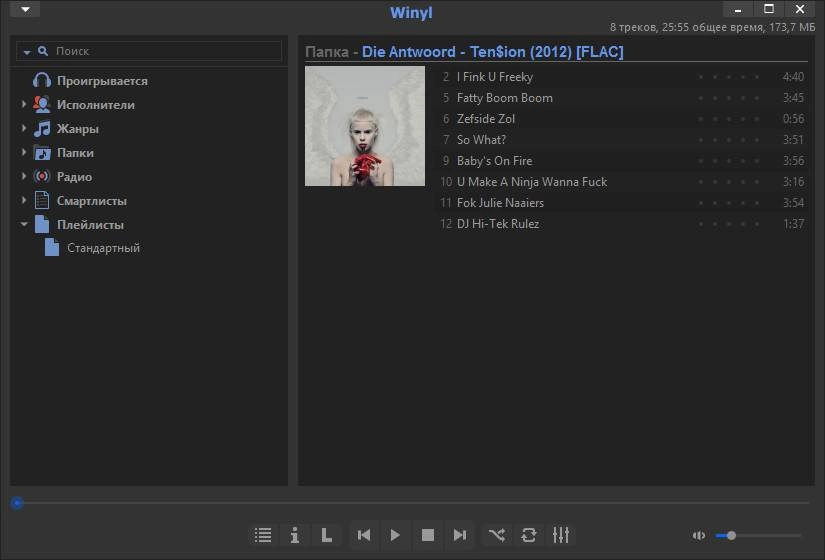Click the search magnifier icon
825x560 pixels.
[43, 51]
